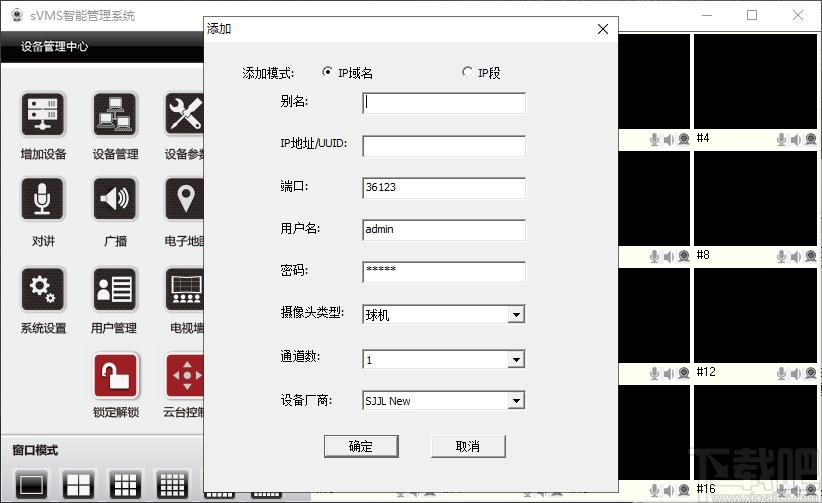
Task: Select video pane #16
Action: click(755, 433)
